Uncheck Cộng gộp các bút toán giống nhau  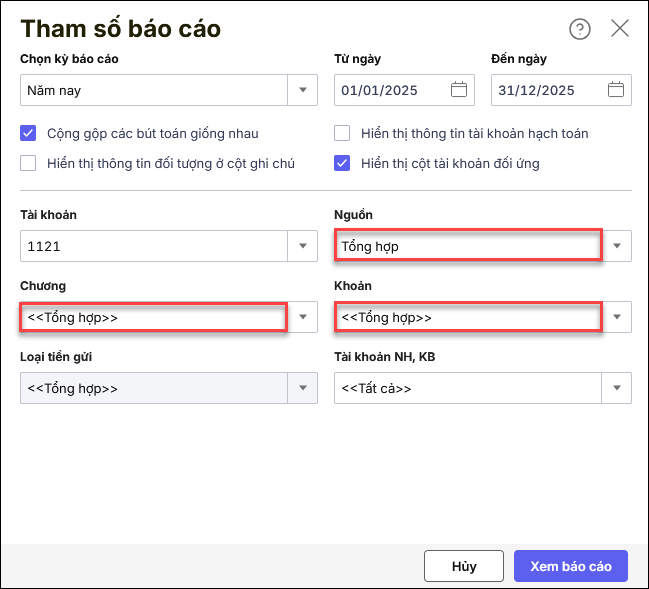pyautogui.click(x=28, y=133)
